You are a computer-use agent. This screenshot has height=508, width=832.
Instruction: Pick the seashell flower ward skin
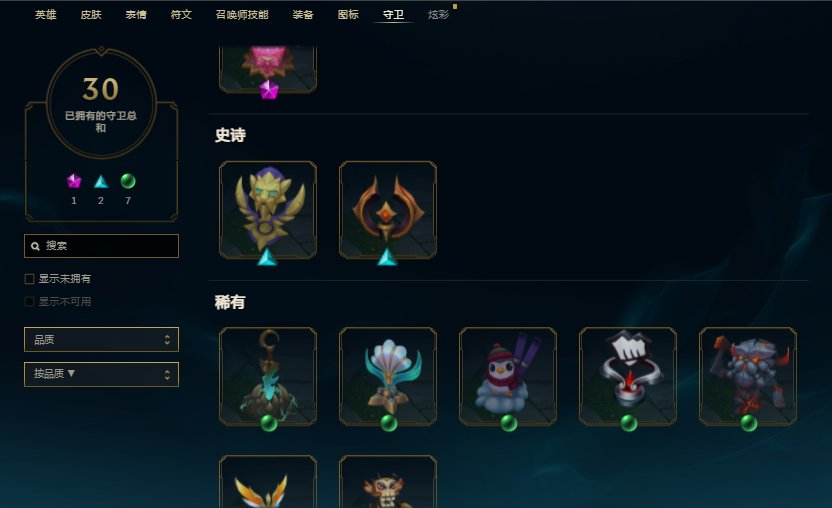tap(388, 376)
